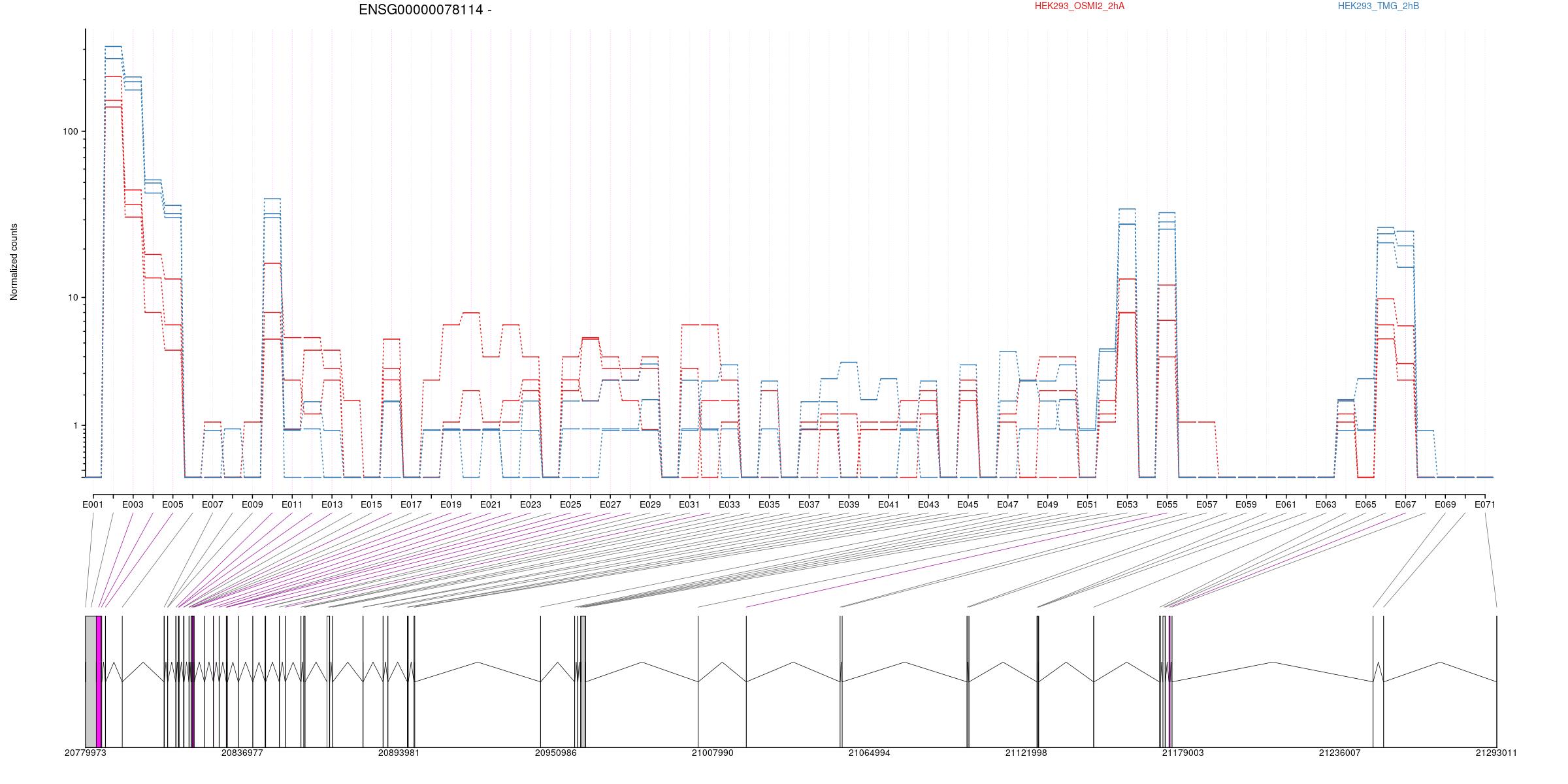Click exon label E051

tap(1087, 504)
